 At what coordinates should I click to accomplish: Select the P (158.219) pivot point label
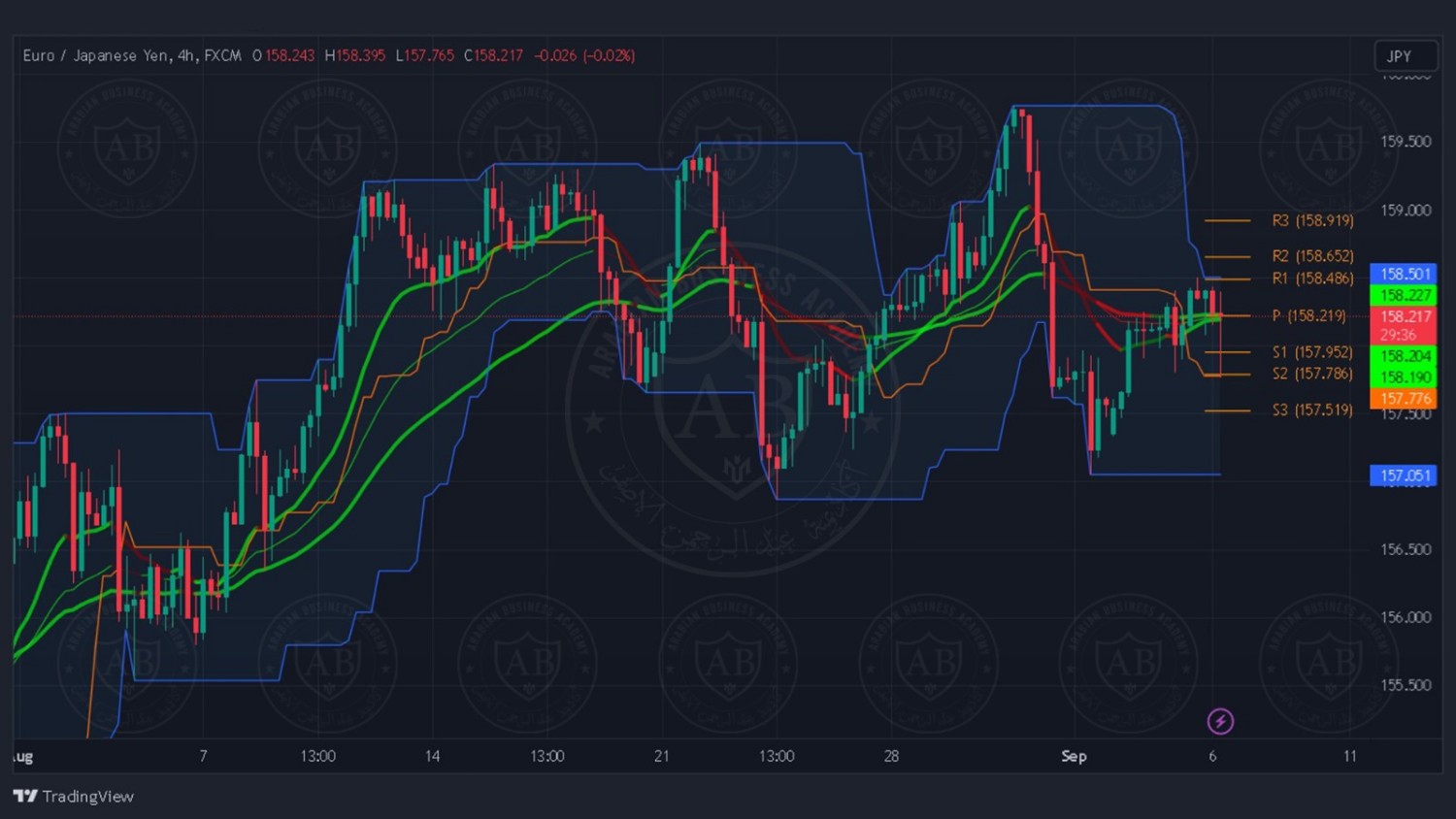(x=1308, y=315)
